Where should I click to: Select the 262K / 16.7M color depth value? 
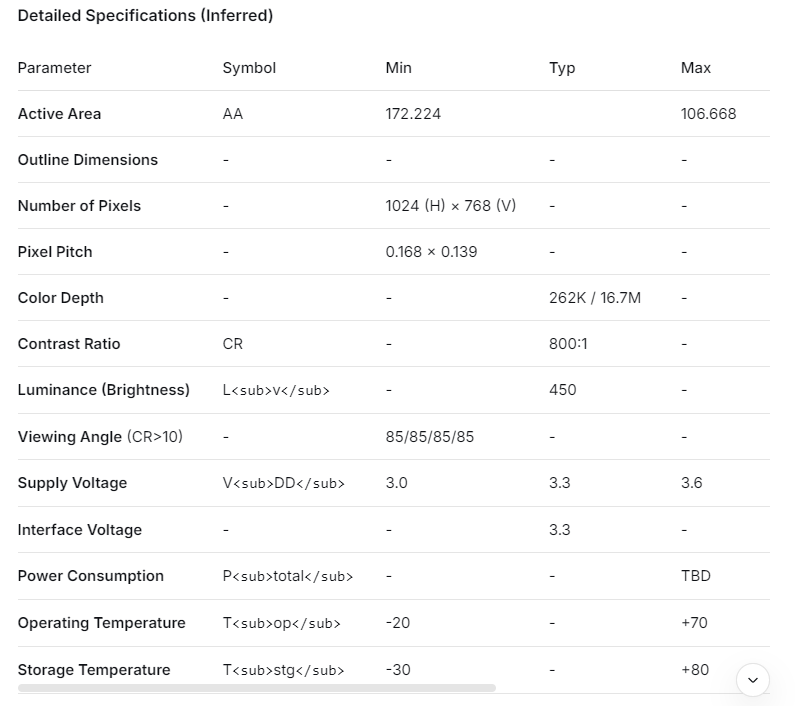[595, 298]
